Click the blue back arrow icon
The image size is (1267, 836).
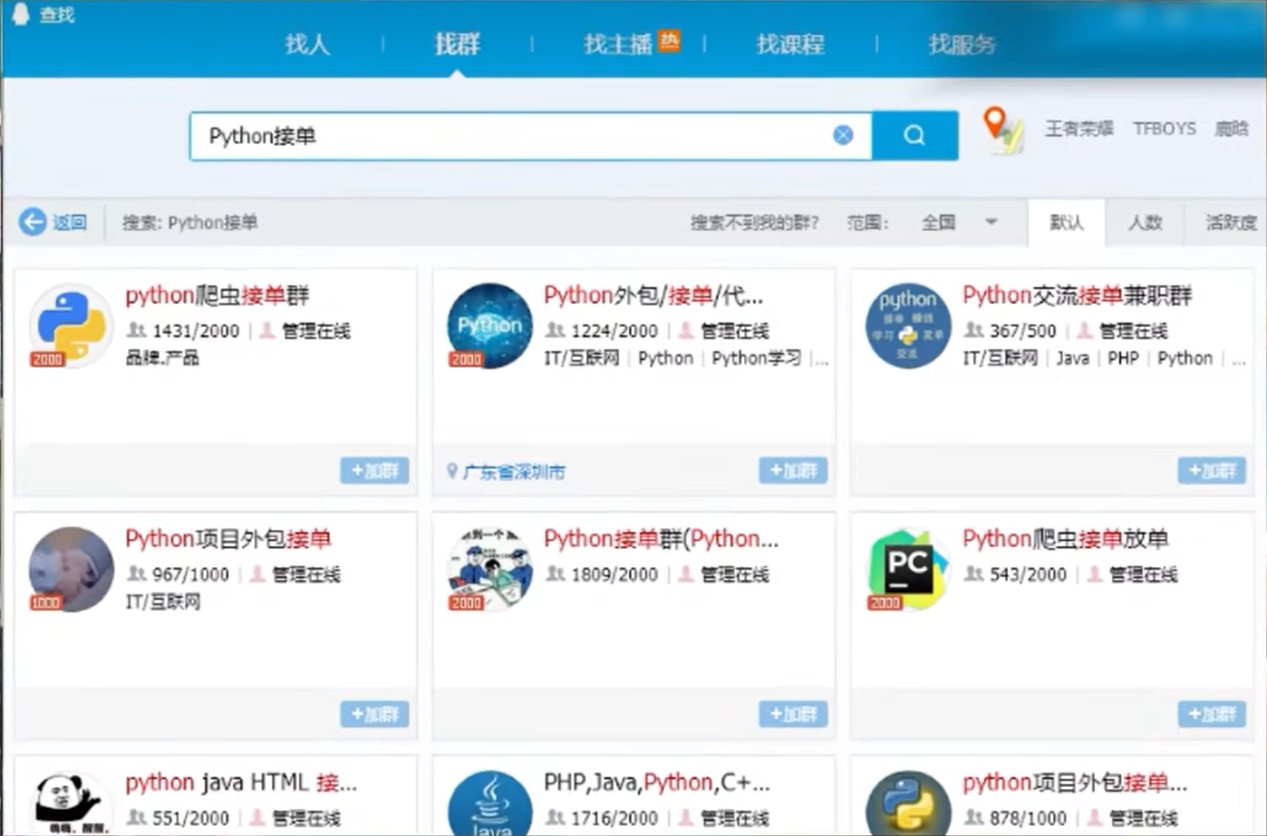click(x=33, y=222)
